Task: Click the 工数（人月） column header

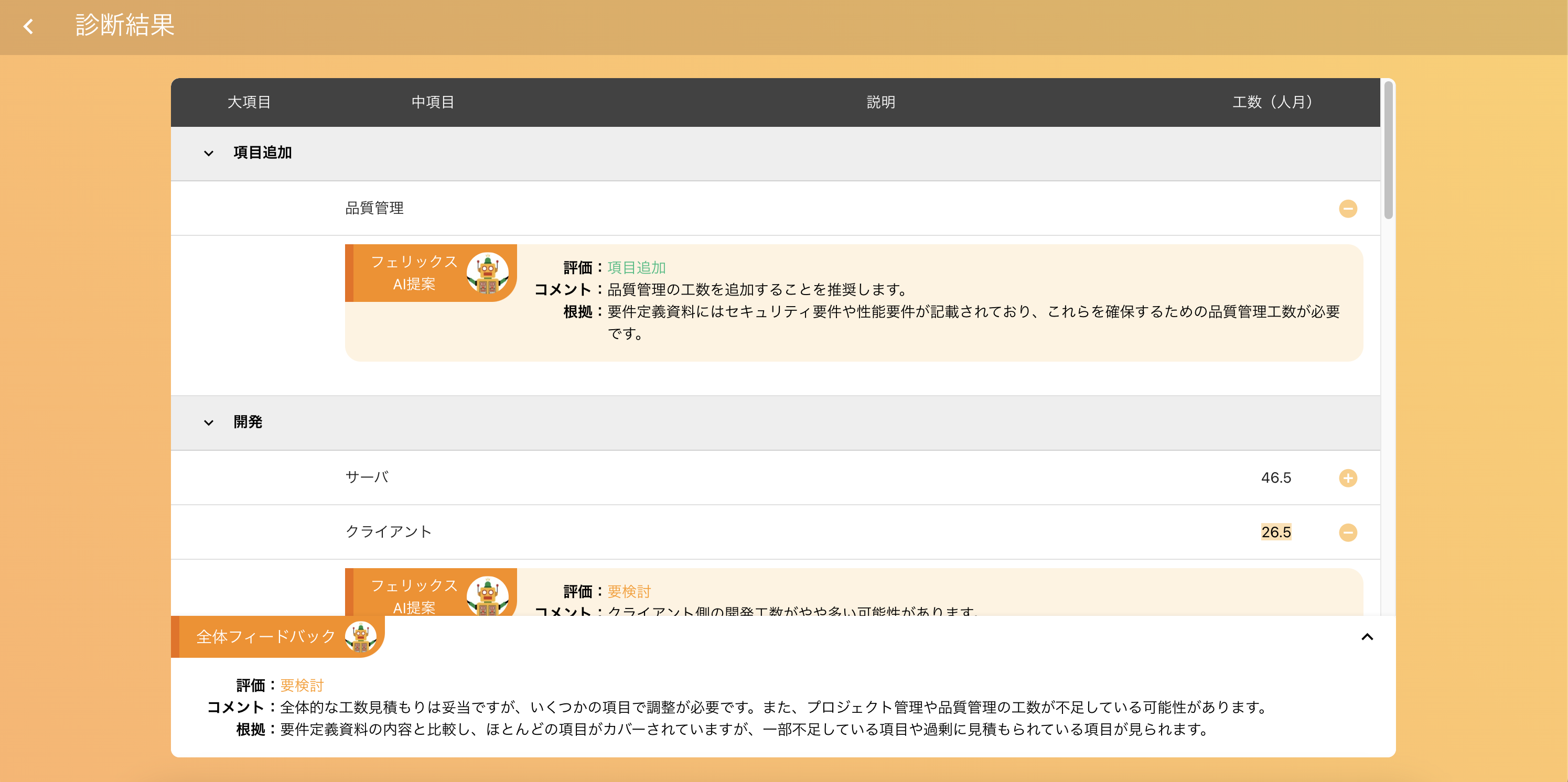Action: (x=1272, y=102)
